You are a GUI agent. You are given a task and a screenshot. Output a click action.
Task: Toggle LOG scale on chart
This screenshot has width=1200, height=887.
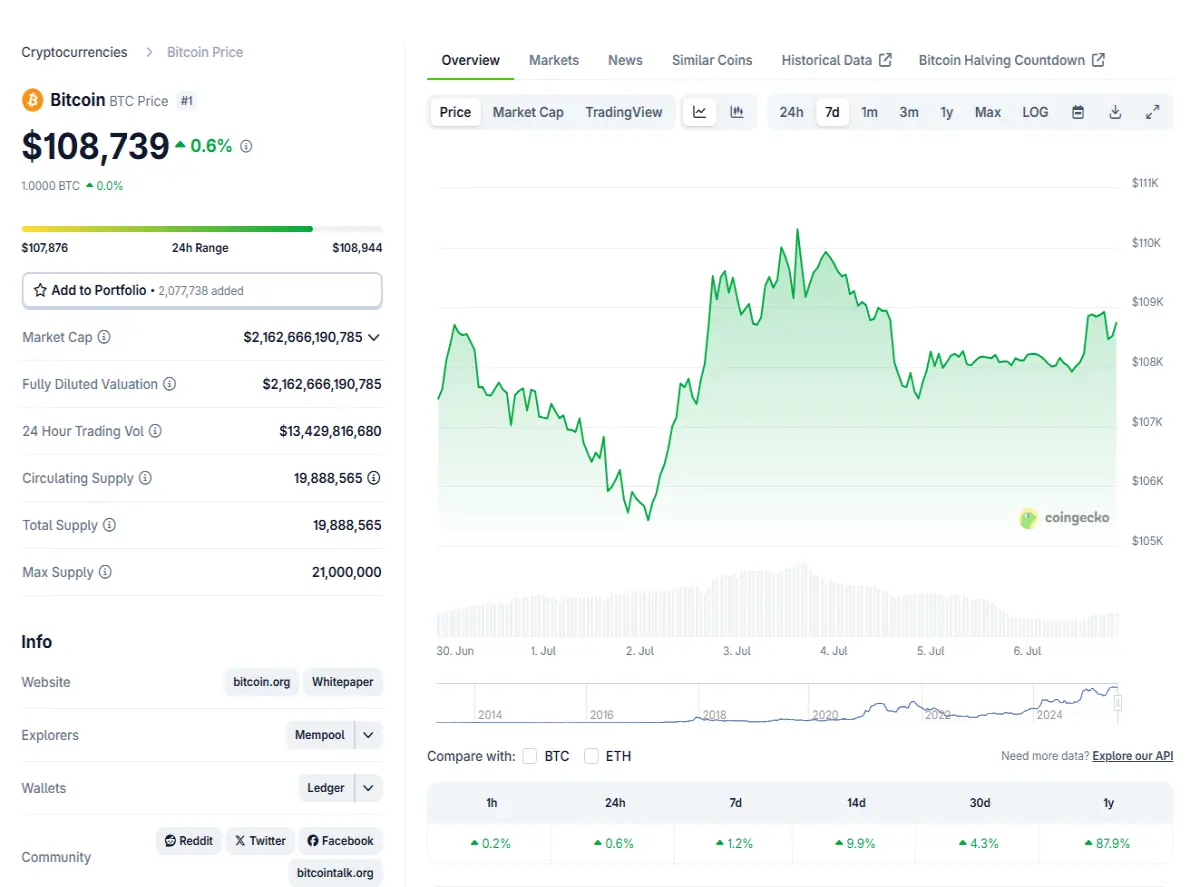click(1035, 112)
